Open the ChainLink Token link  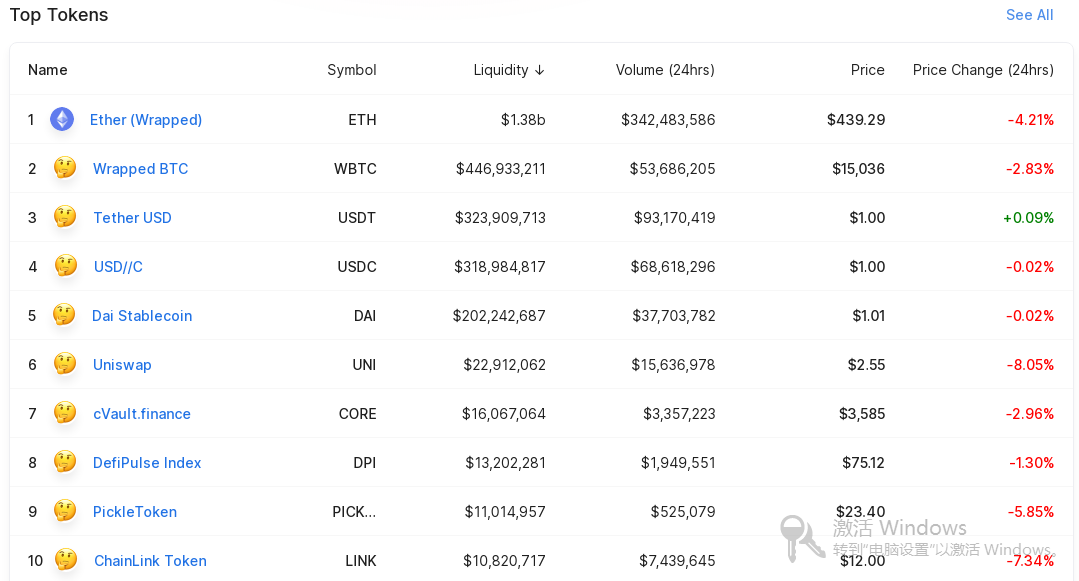(x=150, y=560)
